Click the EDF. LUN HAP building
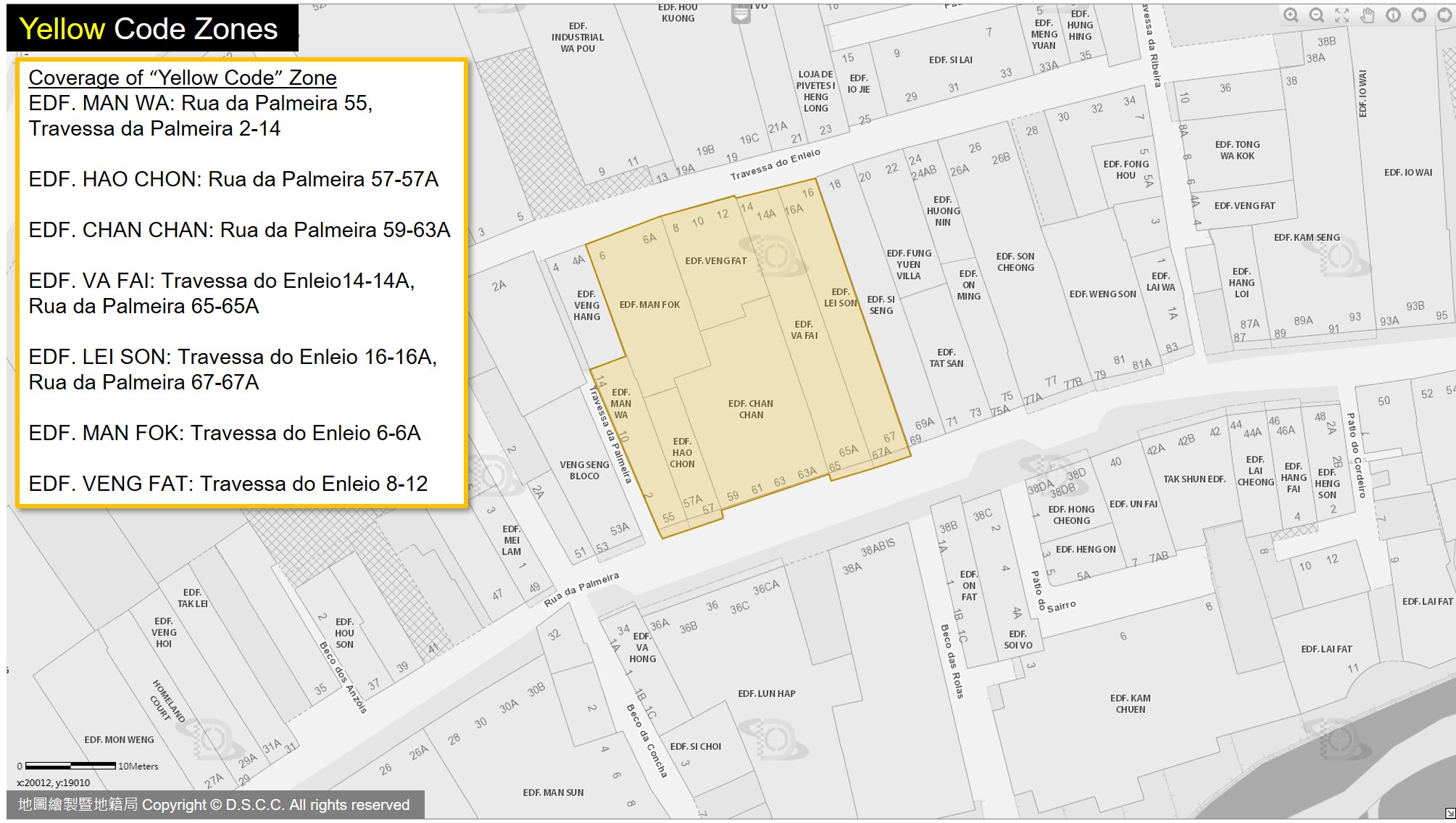 tap(766, 694)
